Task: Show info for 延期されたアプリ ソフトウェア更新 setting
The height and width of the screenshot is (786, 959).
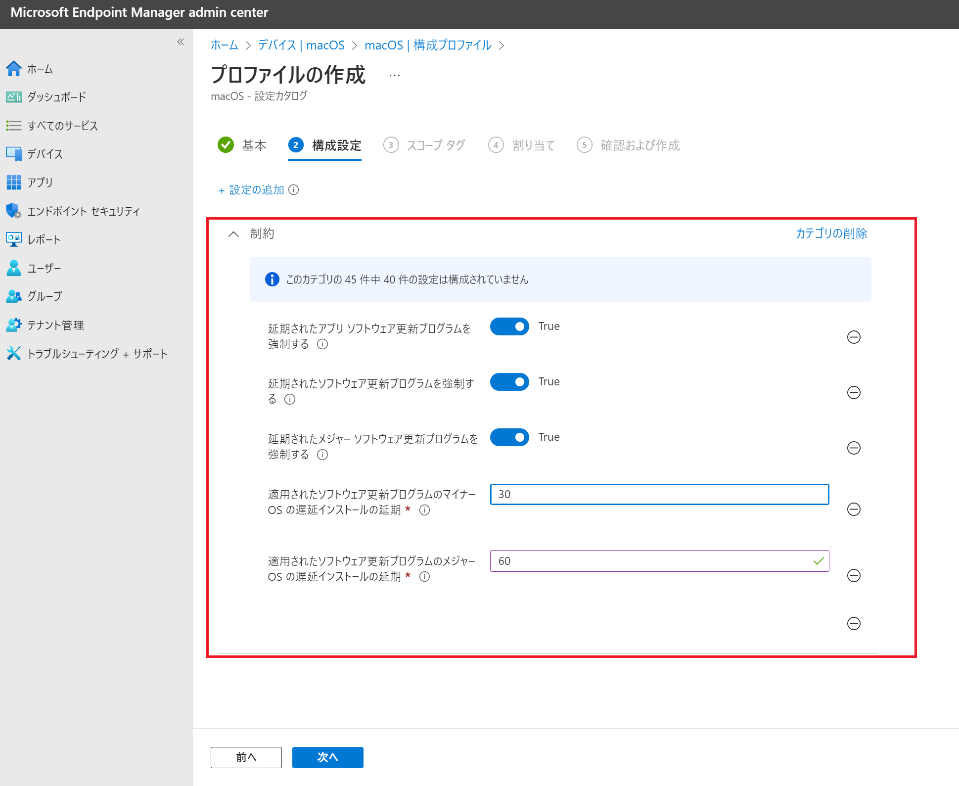Action: pos(322,344)
